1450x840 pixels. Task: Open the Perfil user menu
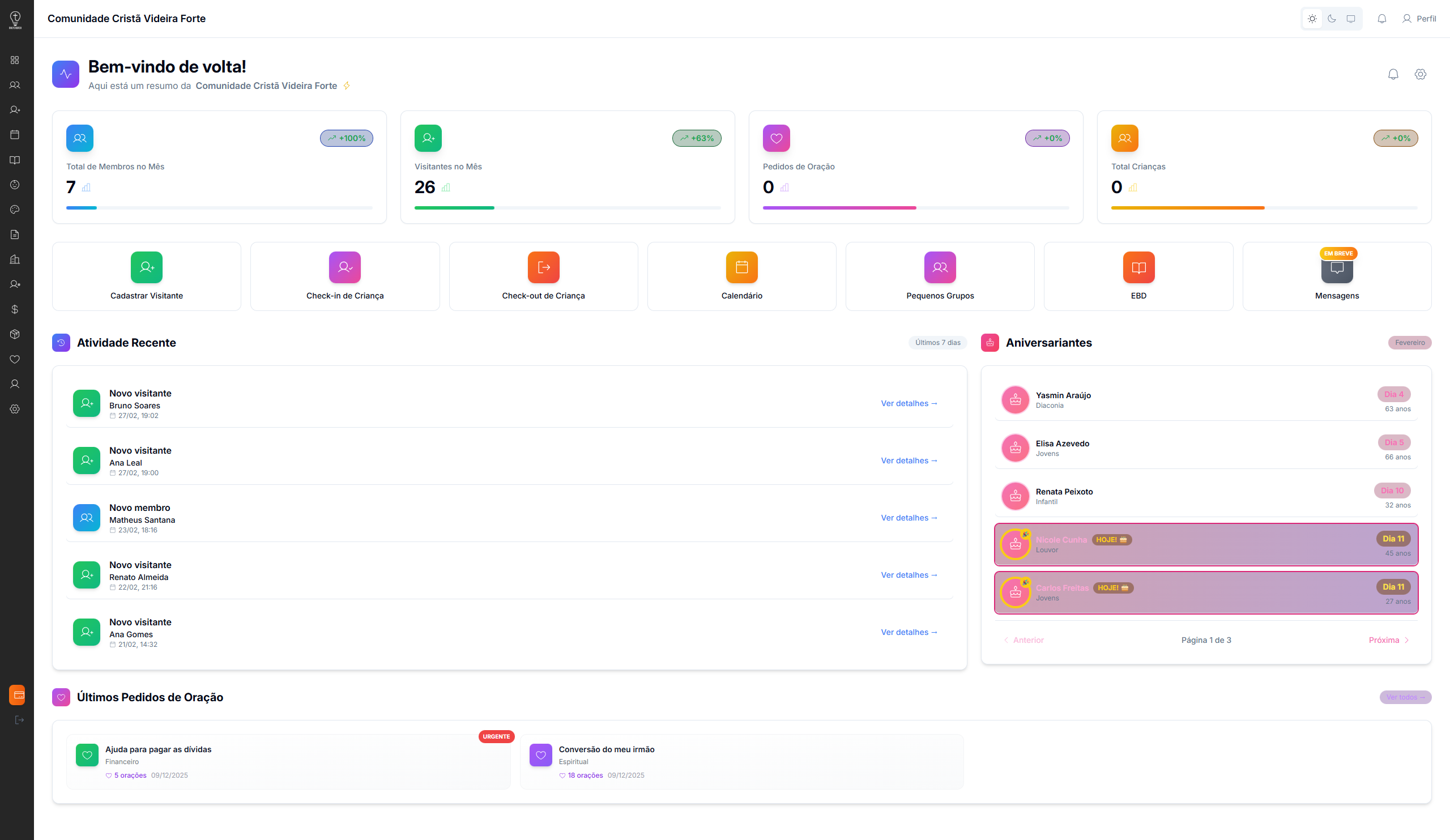point(1419,19)
